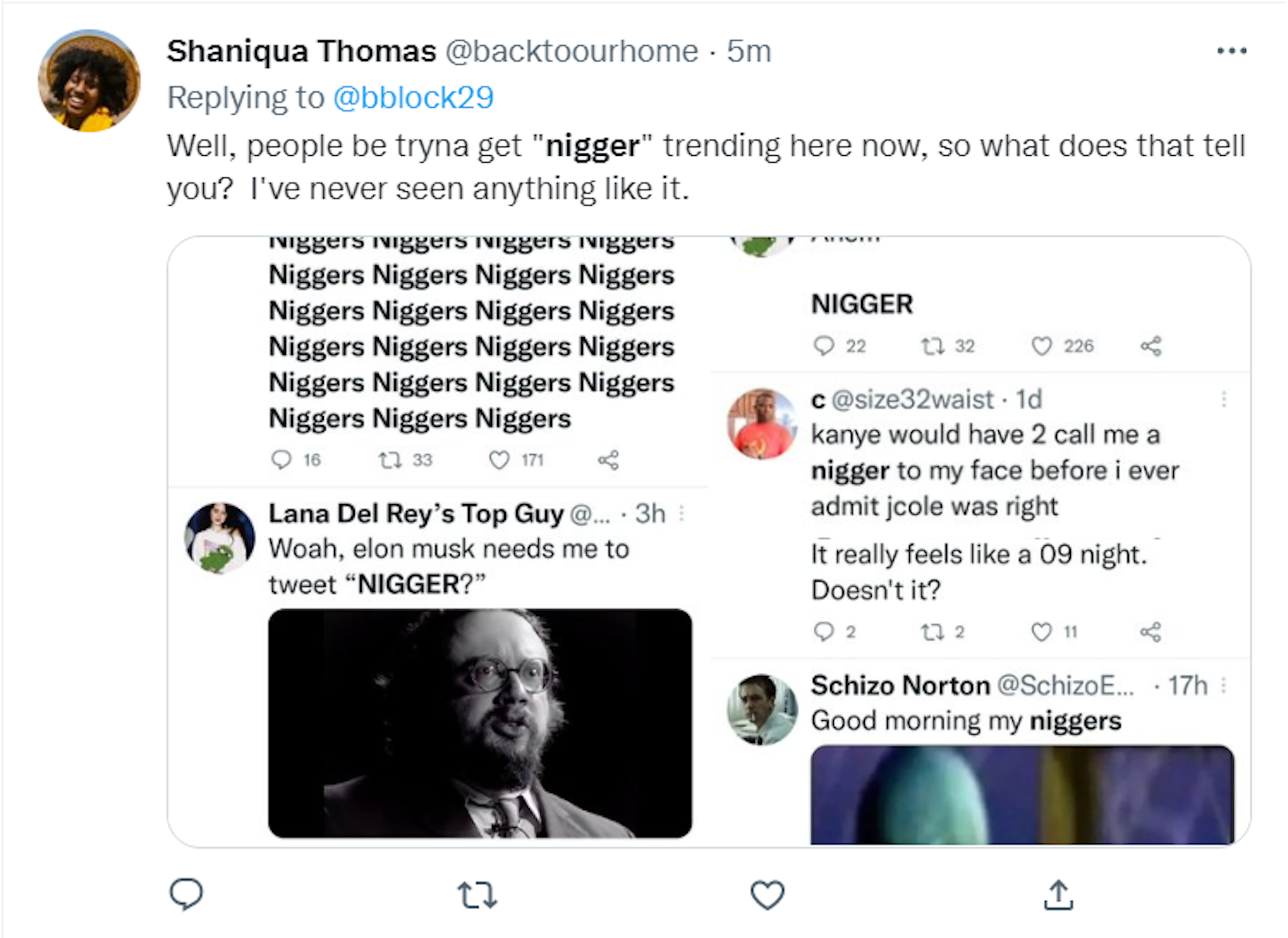The image size is (1288, 938).
Task: Open the black-and-white bearded man image
Action: (480, 723)
